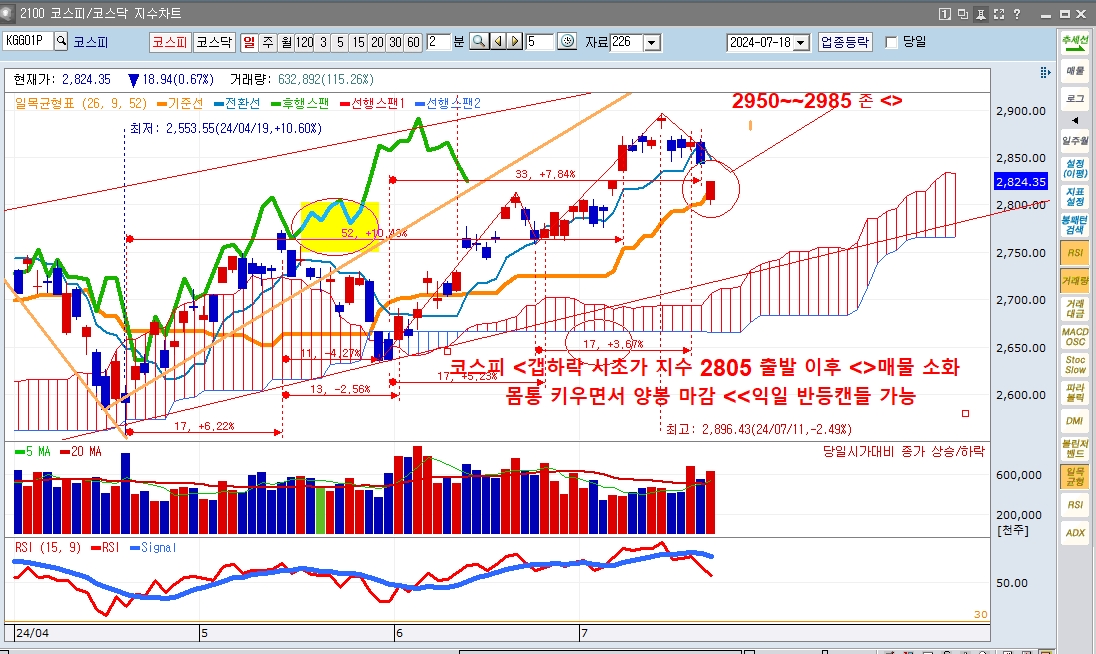This screenshot has height=654, width=1096.
Task: Add the 파라볼릭 parabolic indicator
Action: [x=1075, y=392]
